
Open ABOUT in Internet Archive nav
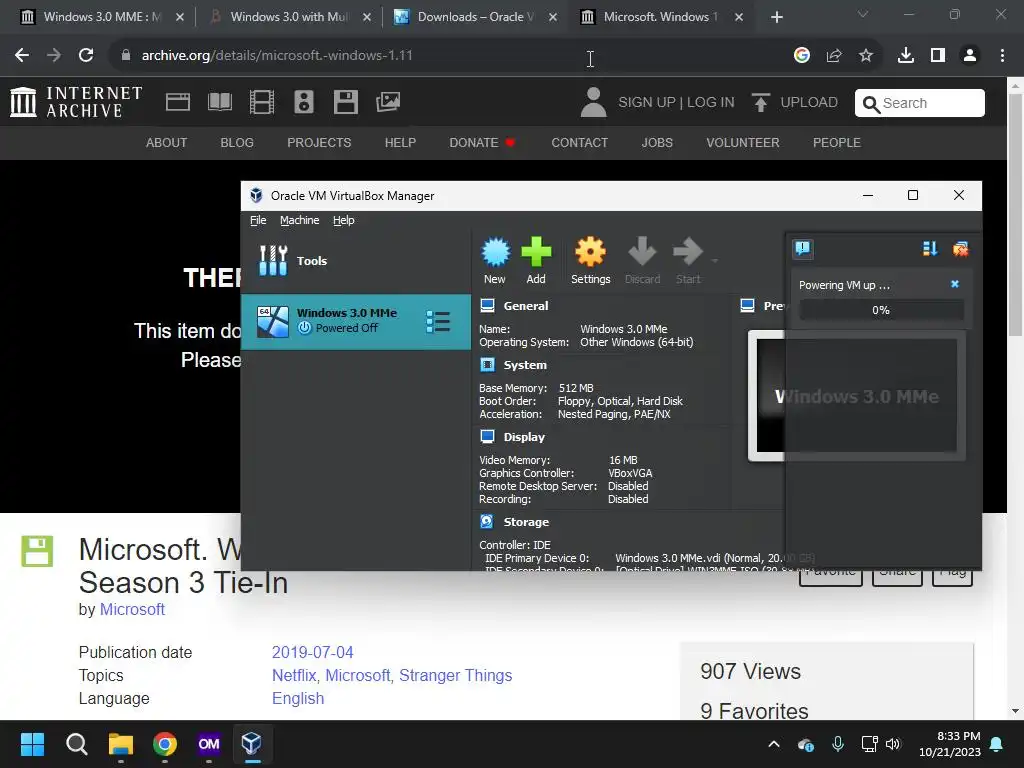167,142
